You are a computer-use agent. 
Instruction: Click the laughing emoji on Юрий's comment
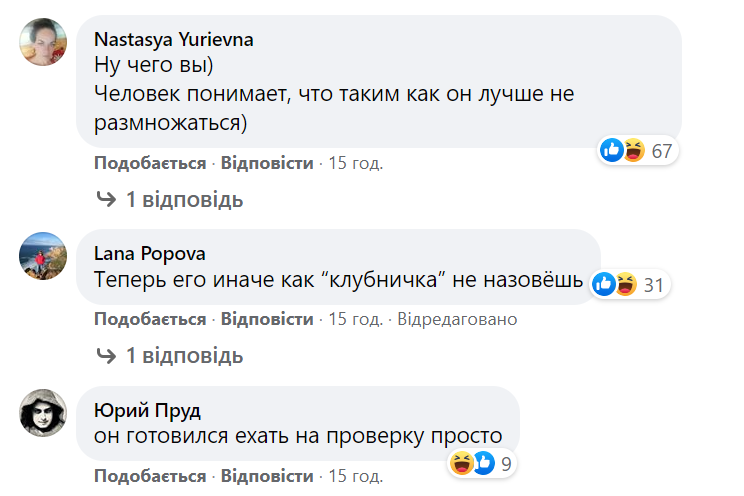point(462,462)
